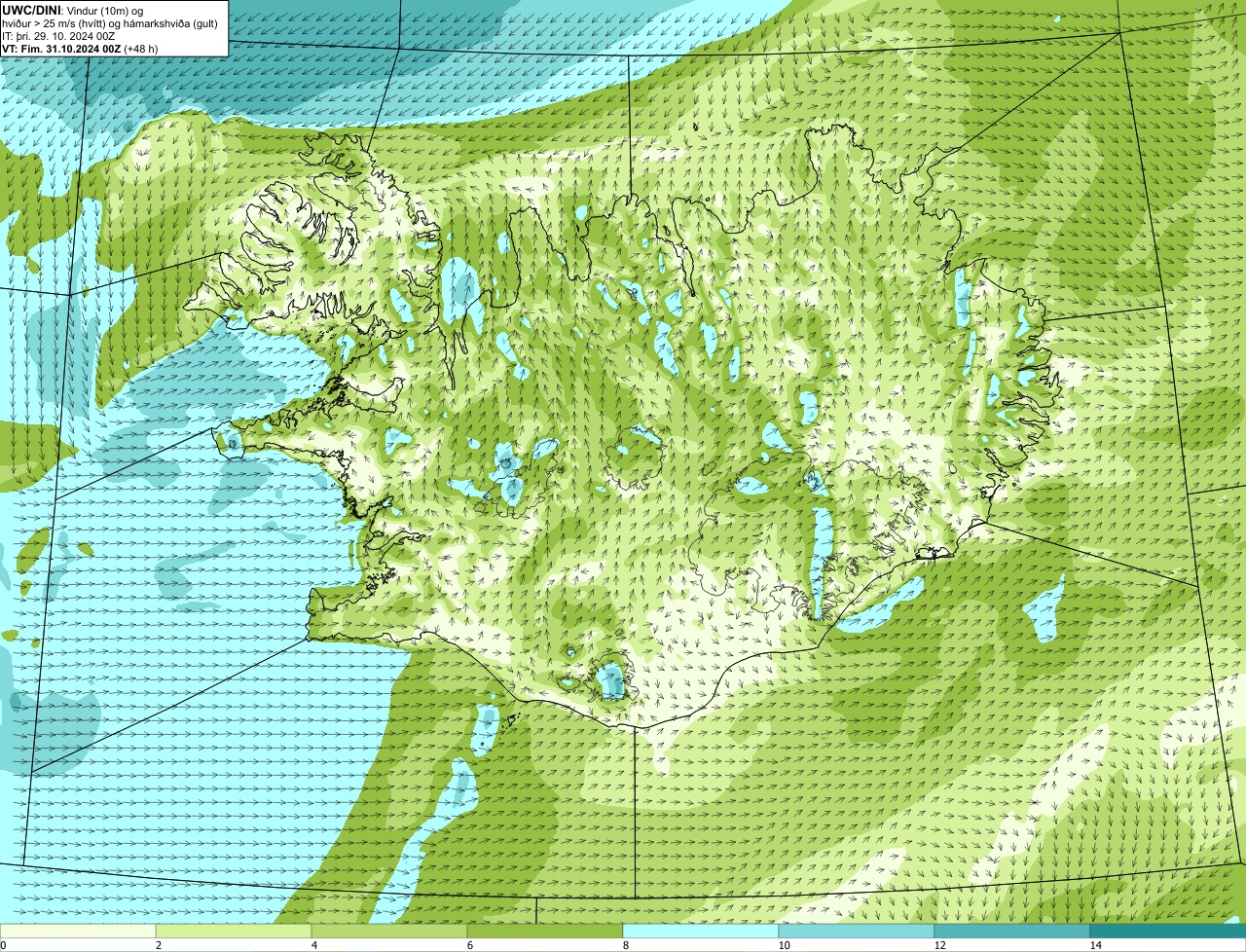The height and width of the screenshot is (952, 1246).
Task: Click the scale label "14"
Action: point(1095,945)
